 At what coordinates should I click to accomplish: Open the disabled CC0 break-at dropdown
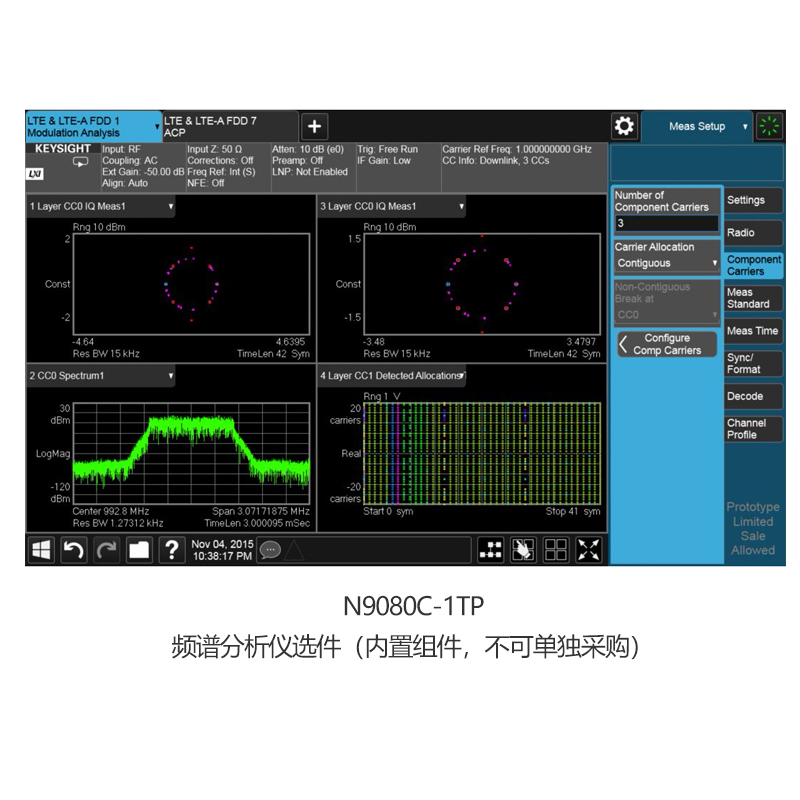pos(666,315)
